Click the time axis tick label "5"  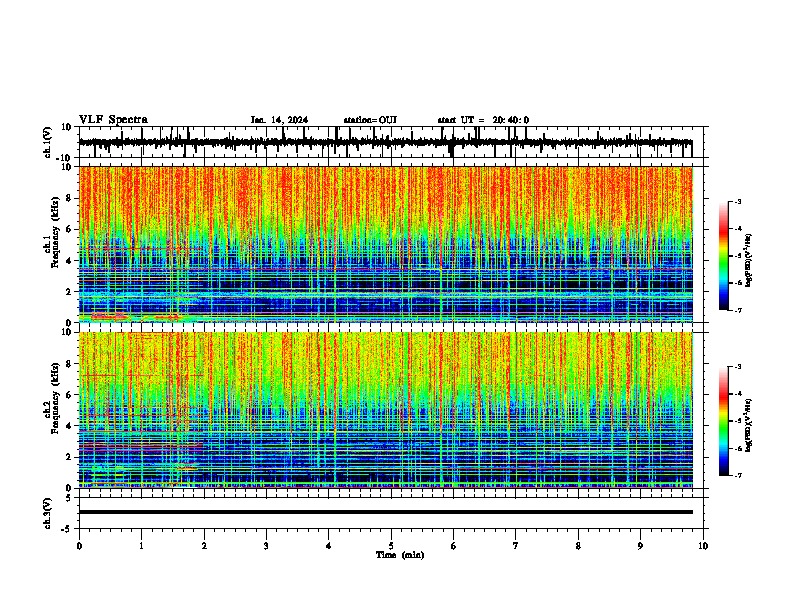[x=391, y=546]
